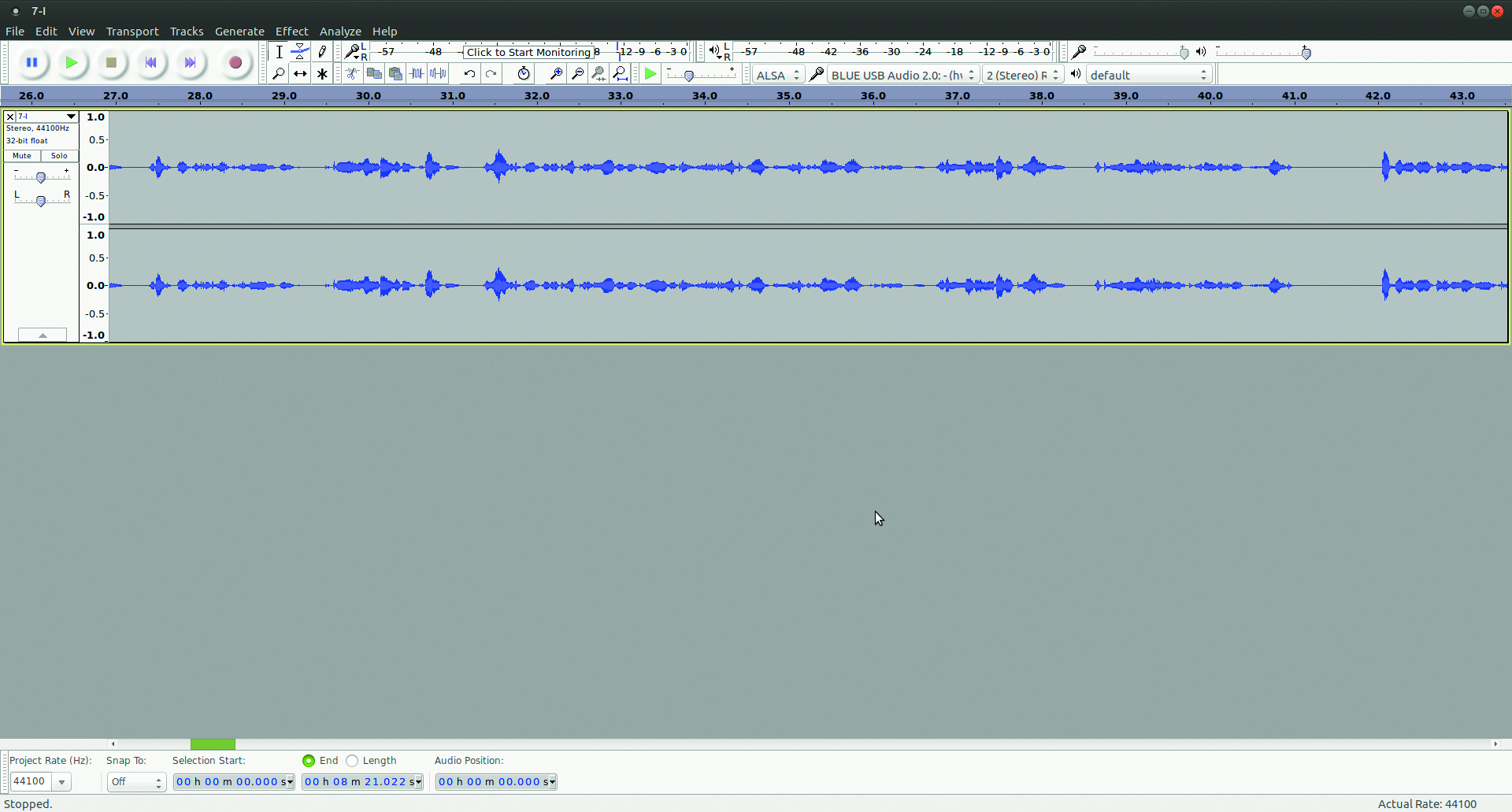Select the pencil Draw tool
Image resolution: width=1512 pixels, height=812 pixels.
322,52
